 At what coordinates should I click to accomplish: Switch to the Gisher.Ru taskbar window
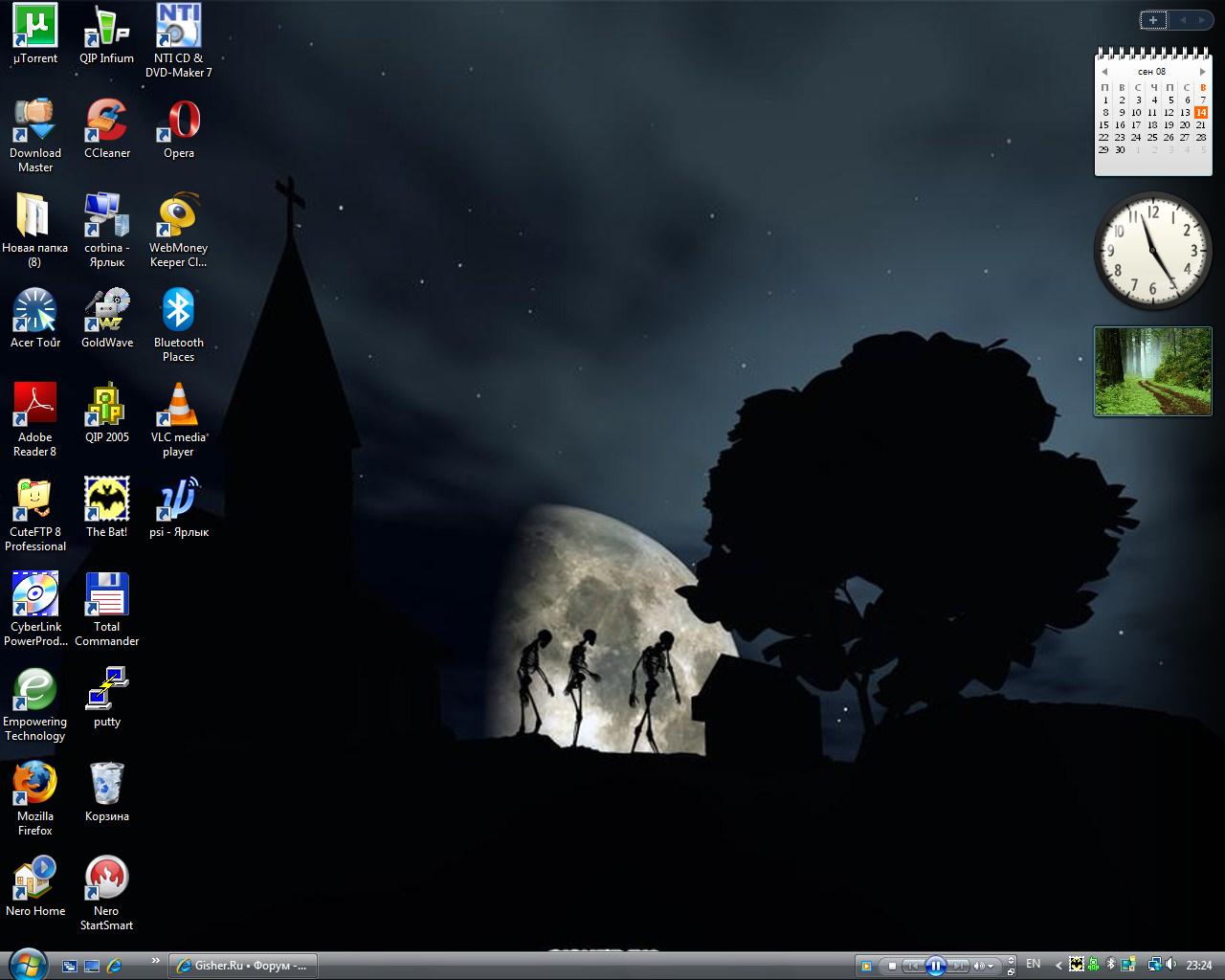click(243, 966)
